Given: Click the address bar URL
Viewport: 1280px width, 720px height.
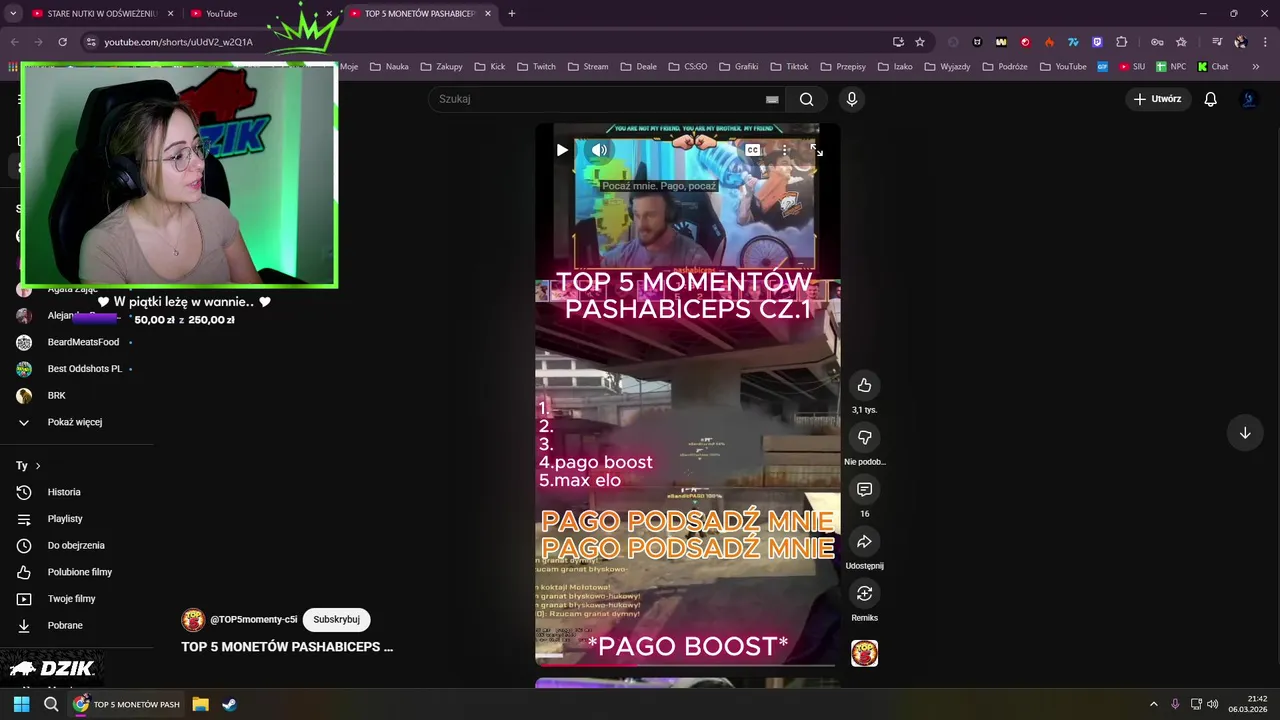Looking at the screenshot, I should [x=178, y=42].
